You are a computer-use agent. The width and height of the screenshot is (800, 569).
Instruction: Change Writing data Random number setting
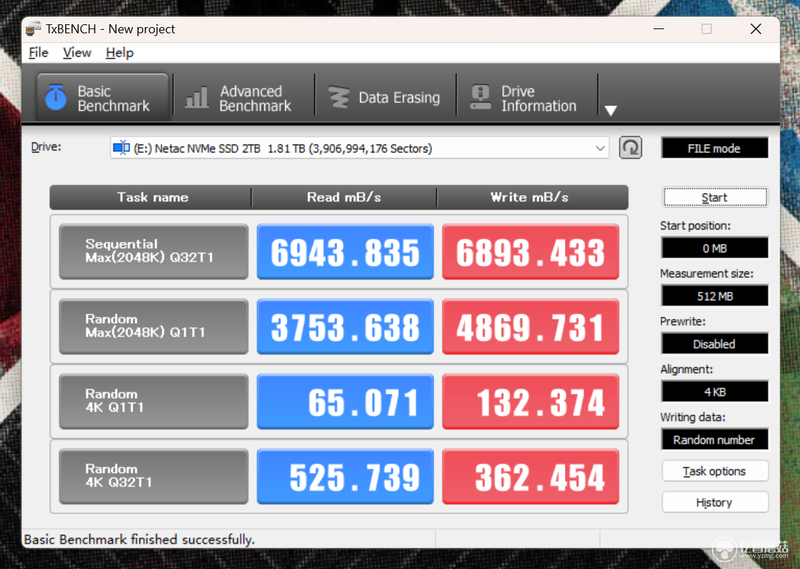(x=714, y=439)
